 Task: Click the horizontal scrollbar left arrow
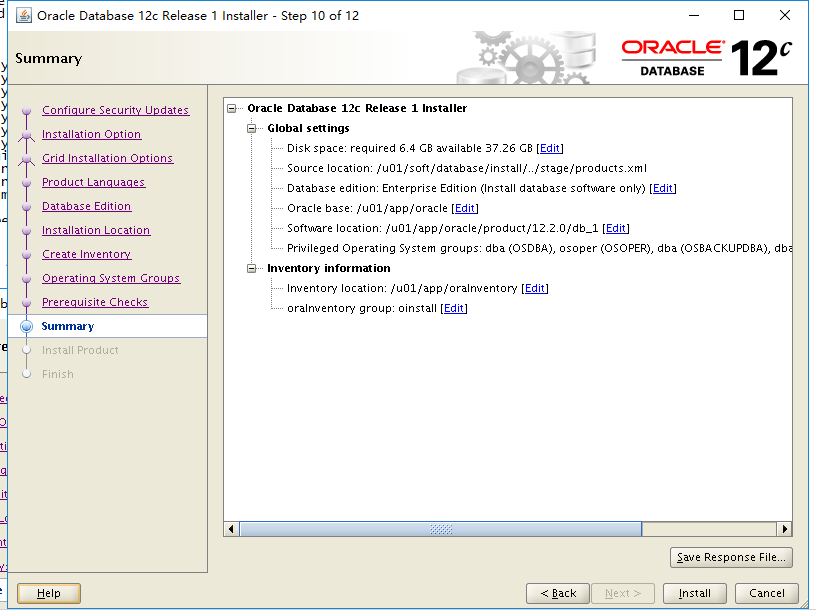coord(231,529)
